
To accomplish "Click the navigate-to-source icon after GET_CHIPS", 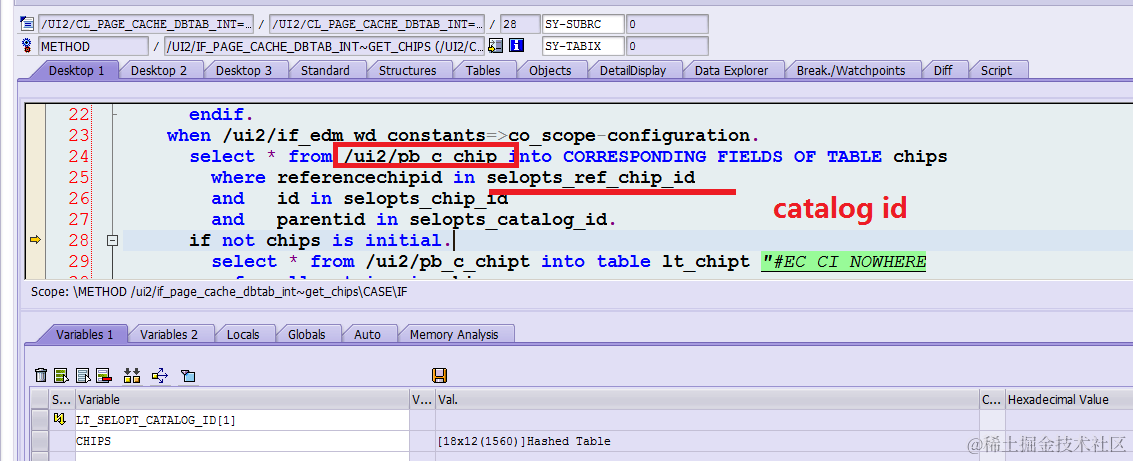I will [x=495, y=46].
